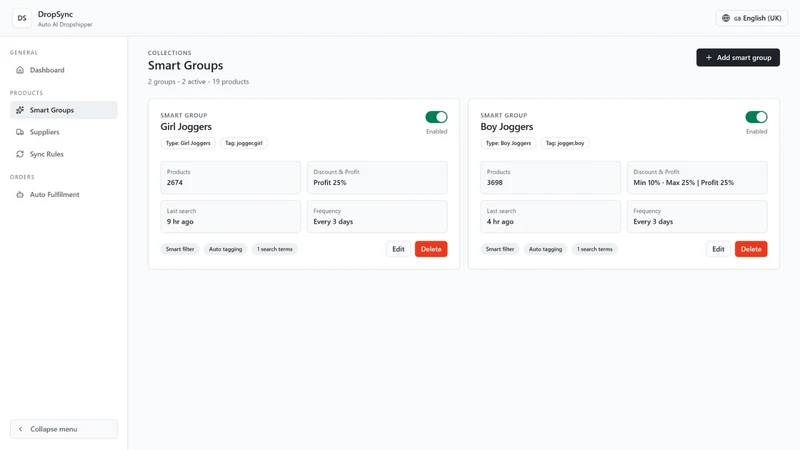800x450 pixels.
Task: Open Suppliers page
Action: (64, 132)
